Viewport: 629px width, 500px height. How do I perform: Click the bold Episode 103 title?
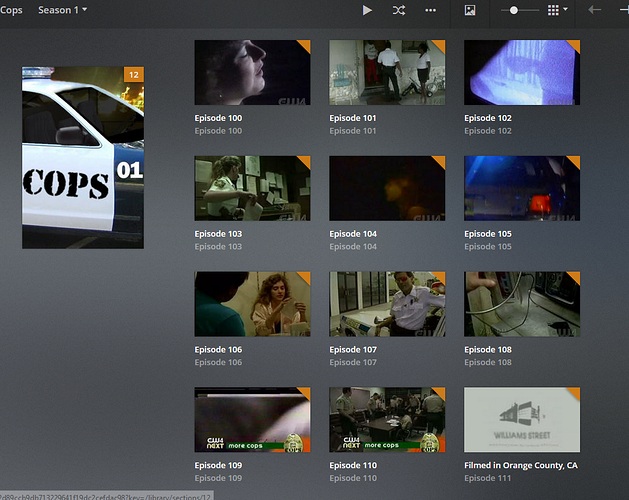[218, 234]
